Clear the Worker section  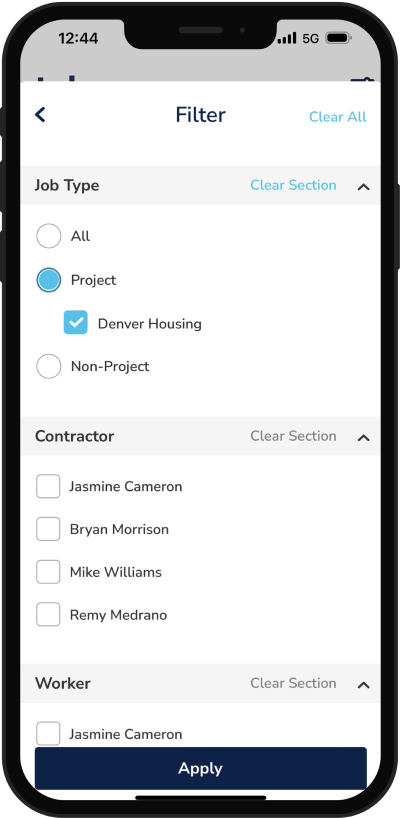click(x=293, y=683)
